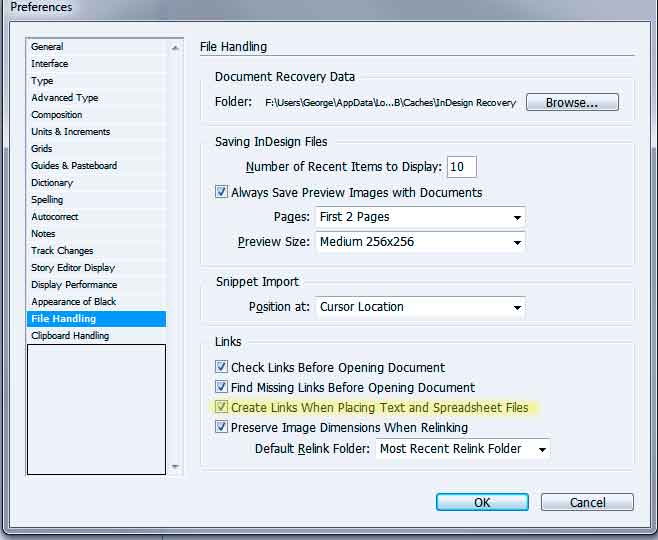Click Browse for recovery folder
The width and height of the screenshot is (658, 540).
(x=572, y=102)
